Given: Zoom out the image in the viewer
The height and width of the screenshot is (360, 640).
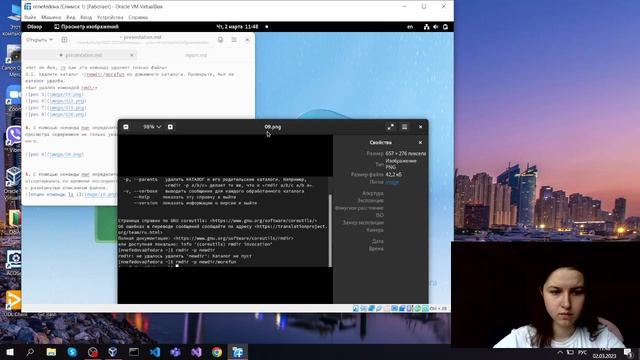Looking at the screenshot, I should [126, 127].
